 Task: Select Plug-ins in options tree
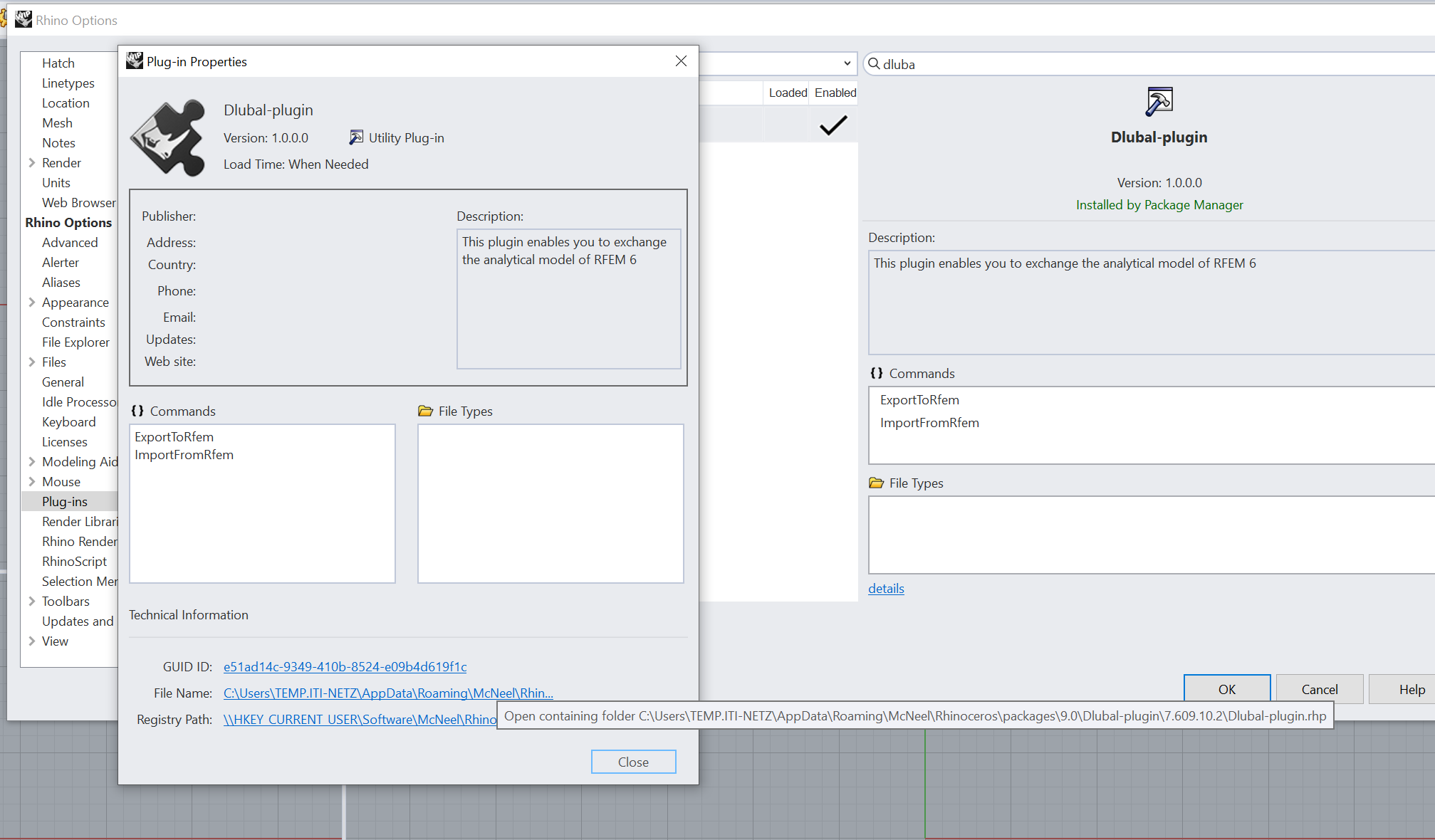pos(65,502)
